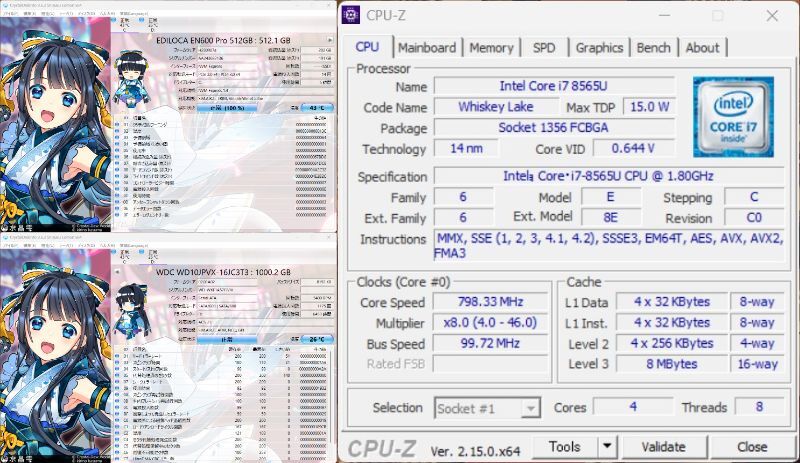Click the Socket 1356 FCBGA package value
Screen dimensions: 800x463
(554, 128)
